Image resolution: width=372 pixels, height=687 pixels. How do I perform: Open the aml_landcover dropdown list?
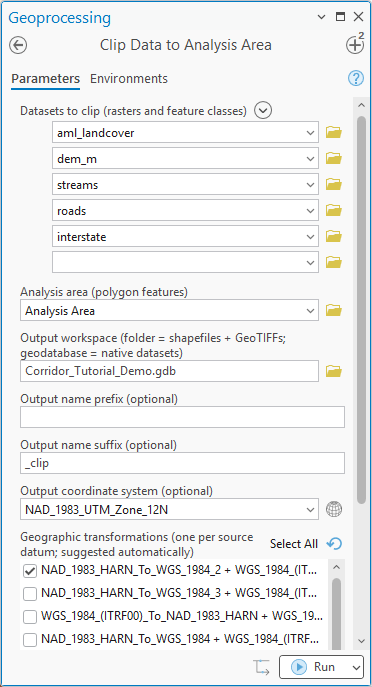311,132
